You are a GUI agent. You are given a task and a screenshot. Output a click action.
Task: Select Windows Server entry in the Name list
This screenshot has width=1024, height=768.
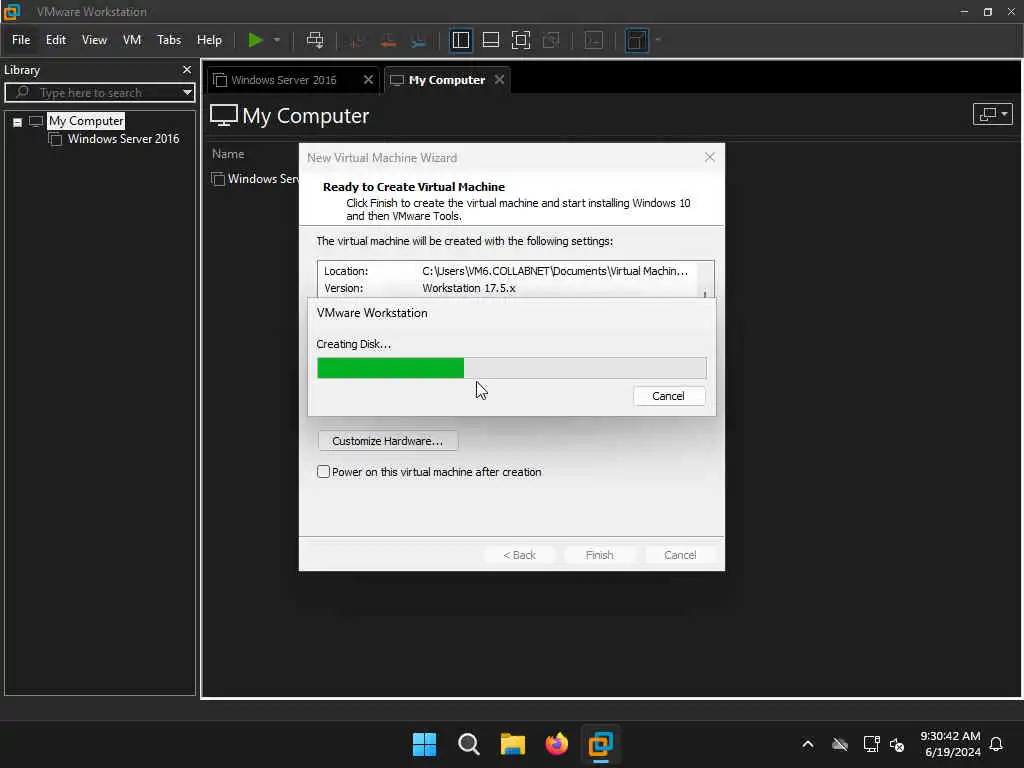(255, 178)
